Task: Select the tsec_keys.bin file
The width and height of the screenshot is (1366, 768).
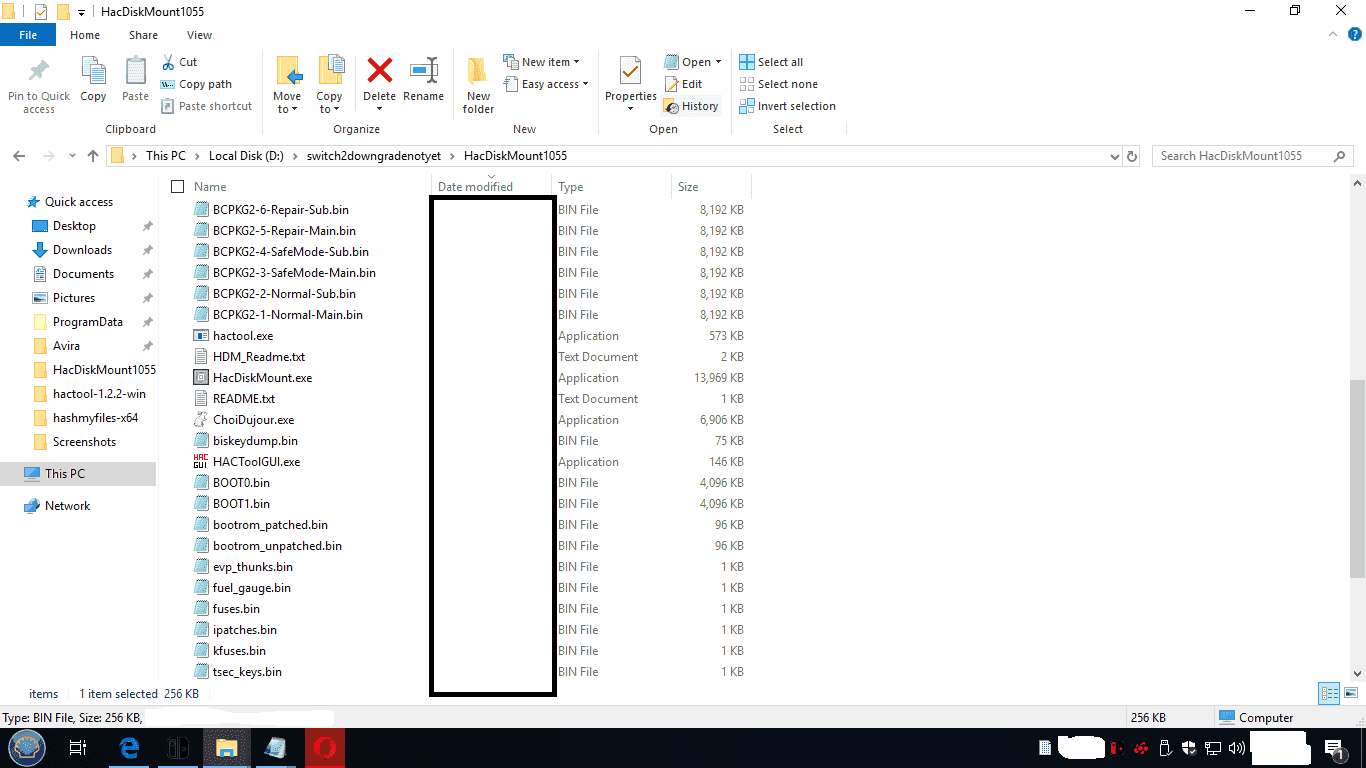Action: point(247,672)
